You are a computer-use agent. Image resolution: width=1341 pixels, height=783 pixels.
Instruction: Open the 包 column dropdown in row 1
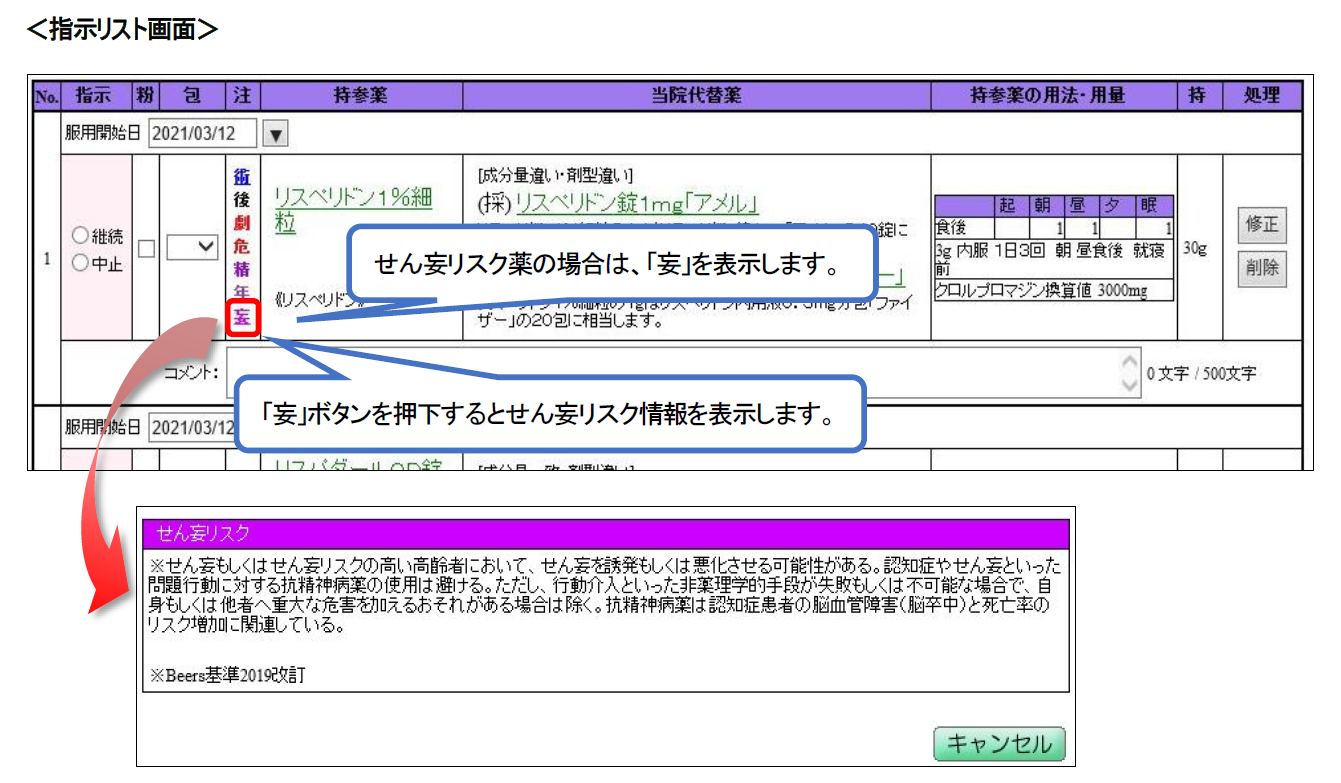tap(192, 247)
